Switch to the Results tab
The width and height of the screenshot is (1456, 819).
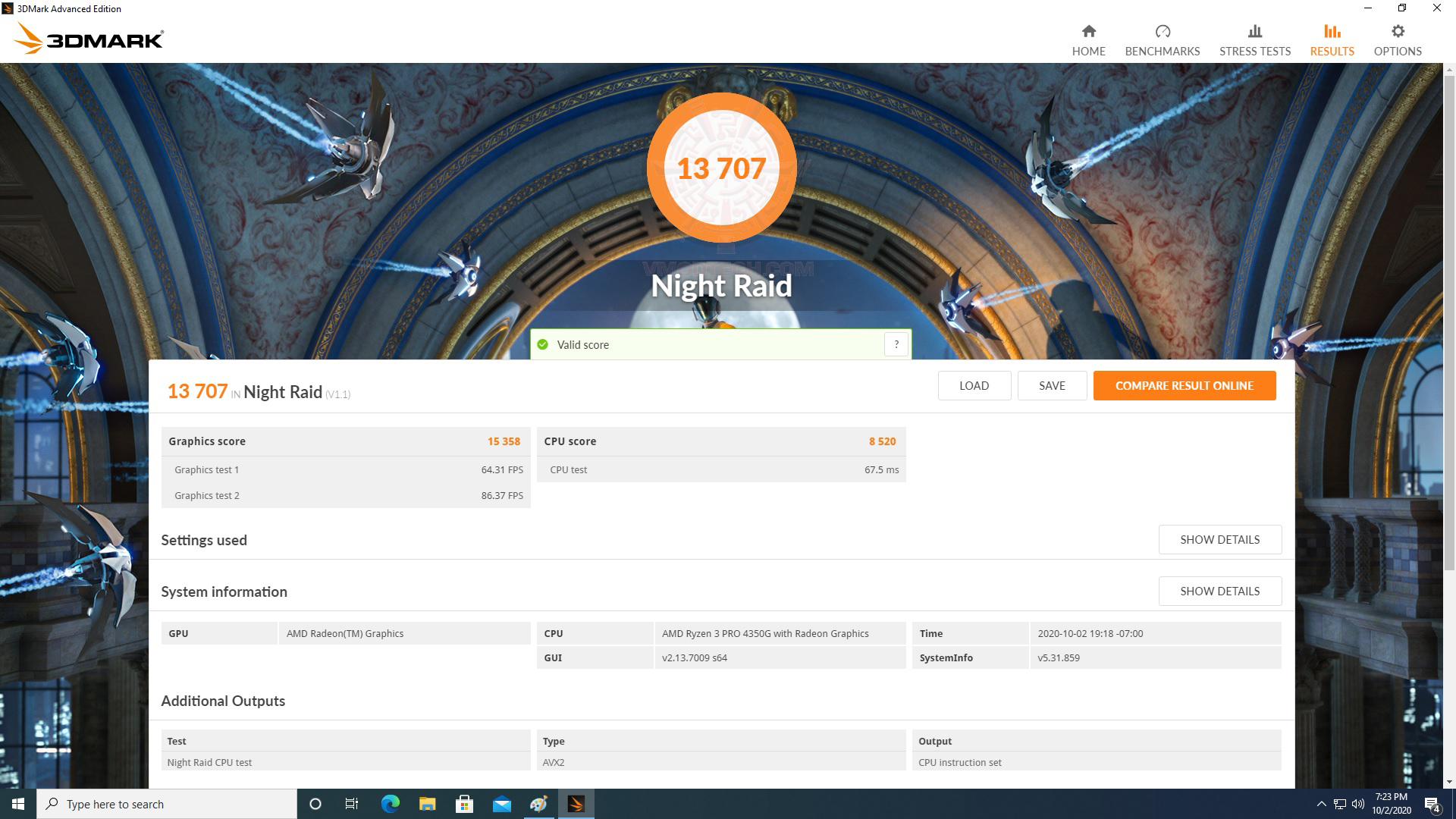tap(1332, 40)
